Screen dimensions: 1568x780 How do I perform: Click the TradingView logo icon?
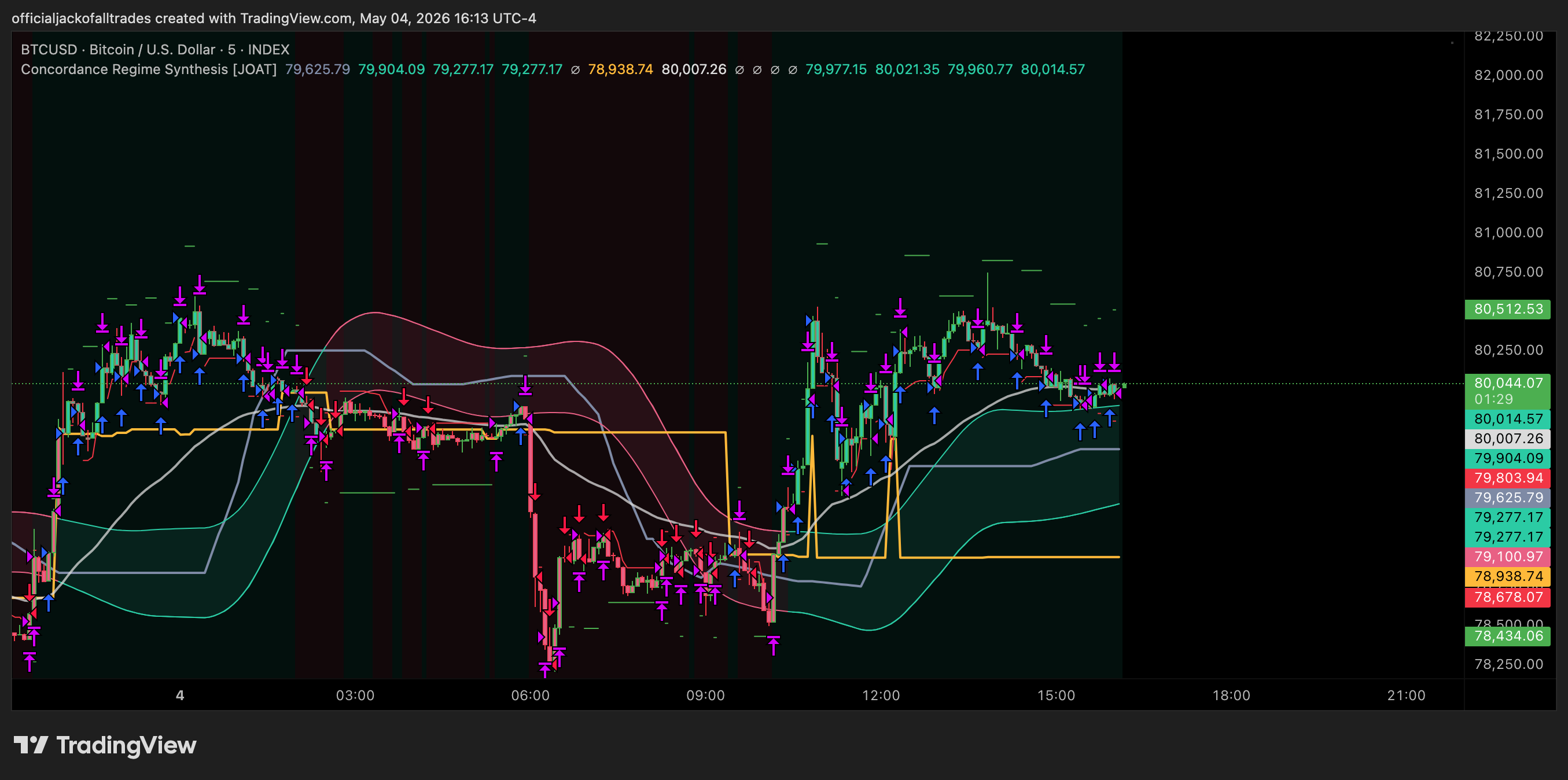[31, 745]
